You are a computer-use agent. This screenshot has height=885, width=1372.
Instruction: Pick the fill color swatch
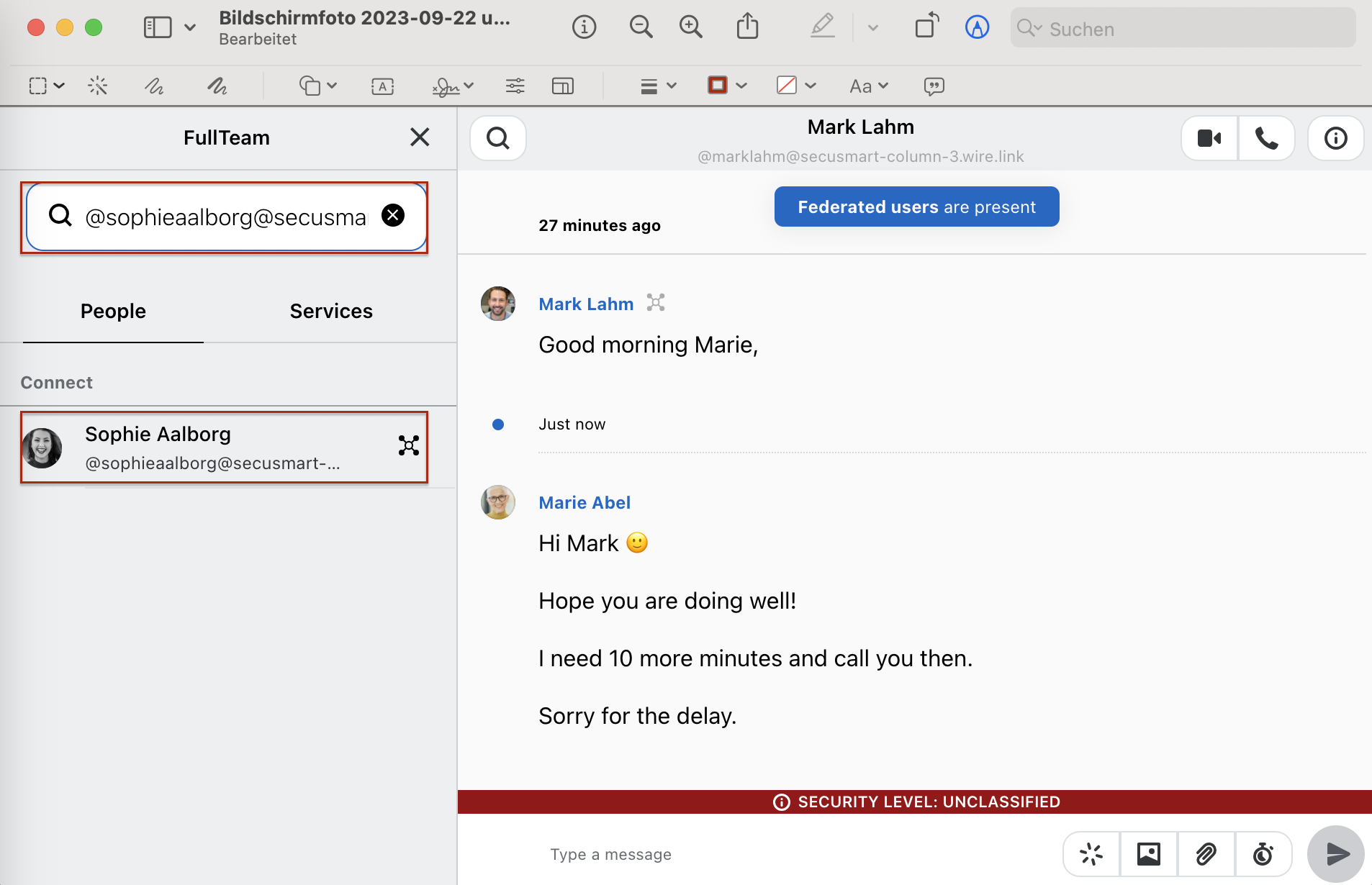pyautogui.click(x=787, y=85)
